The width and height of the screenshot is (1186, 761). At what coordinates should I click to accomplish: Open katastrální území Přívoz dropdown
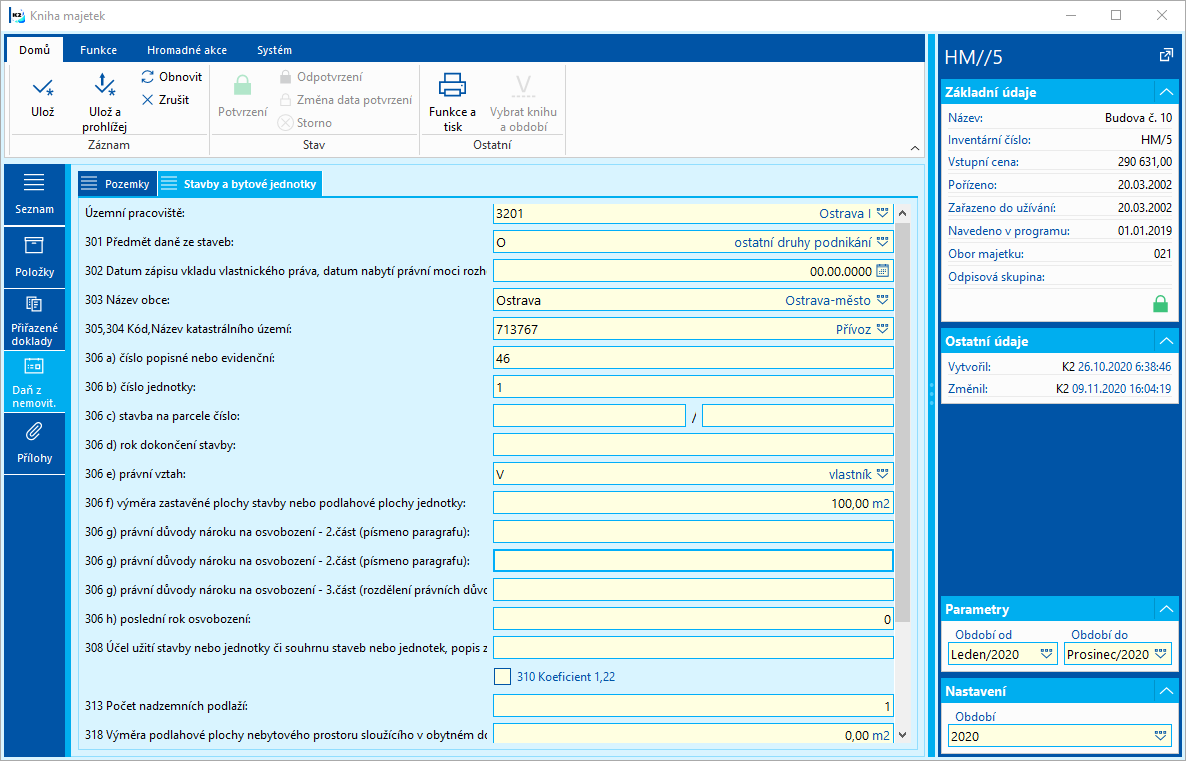[883, 329]
